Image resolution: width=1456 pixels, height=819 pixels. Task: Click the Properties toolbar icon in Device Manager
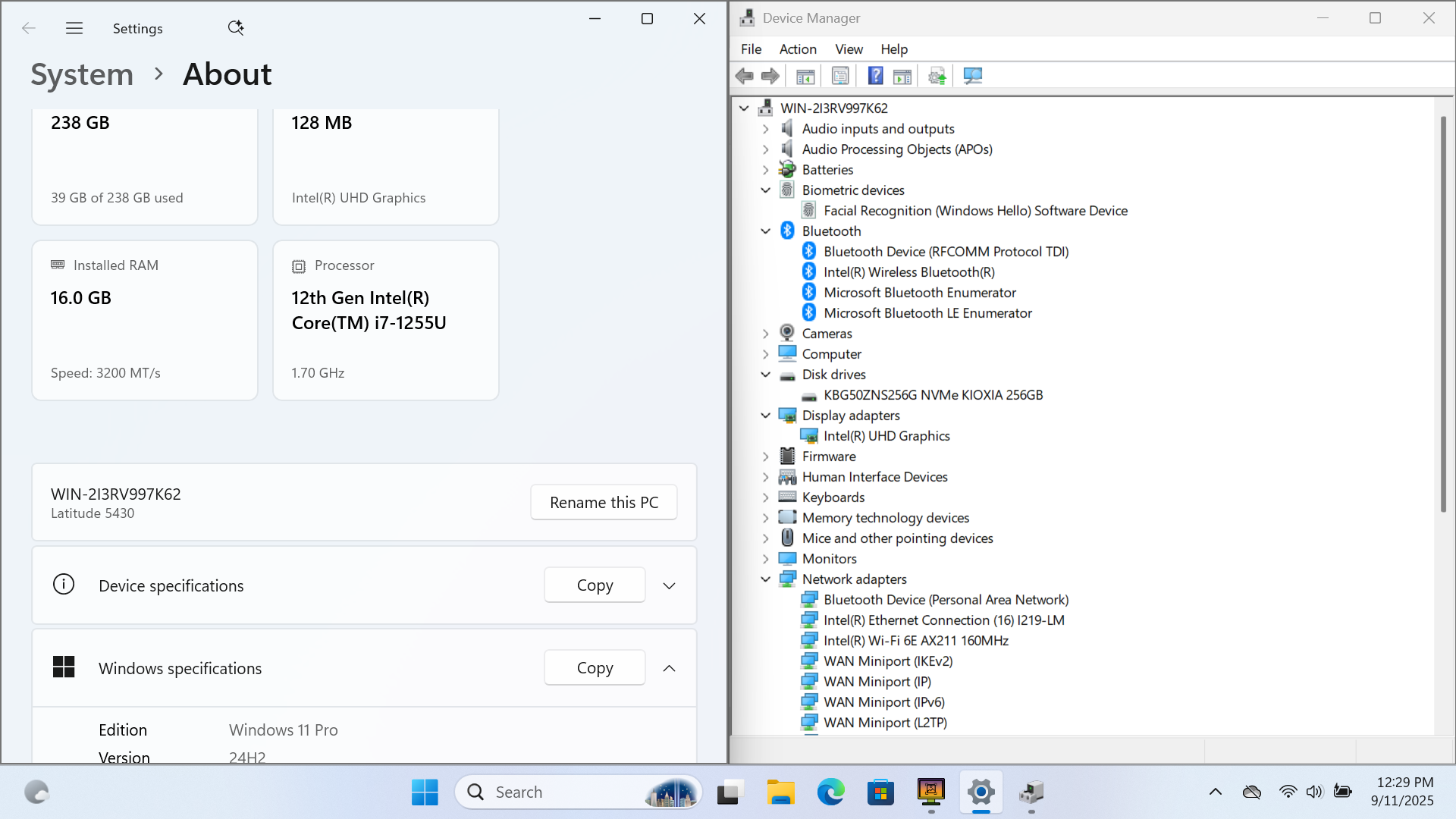click(840, 76)
